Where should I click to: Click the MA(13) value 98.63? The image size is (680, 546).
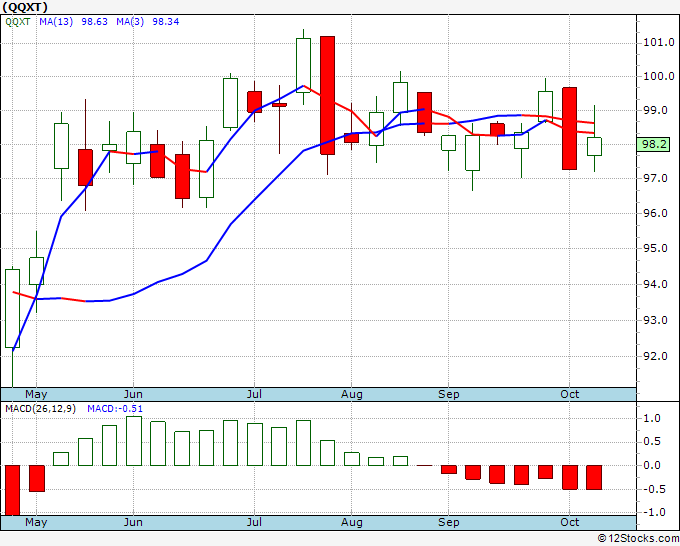[95, 22]
